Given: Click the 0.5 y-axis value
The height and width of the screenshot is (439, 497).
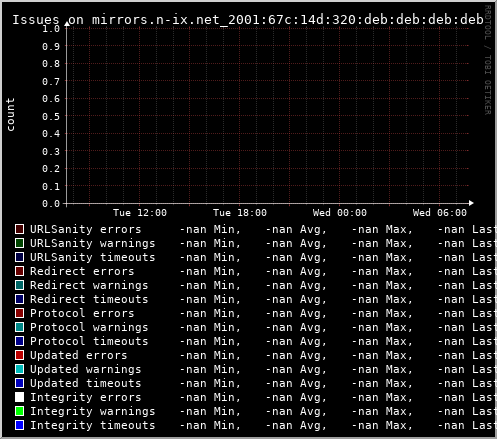Looking at the screenshot, I should [x=51, y=116].
